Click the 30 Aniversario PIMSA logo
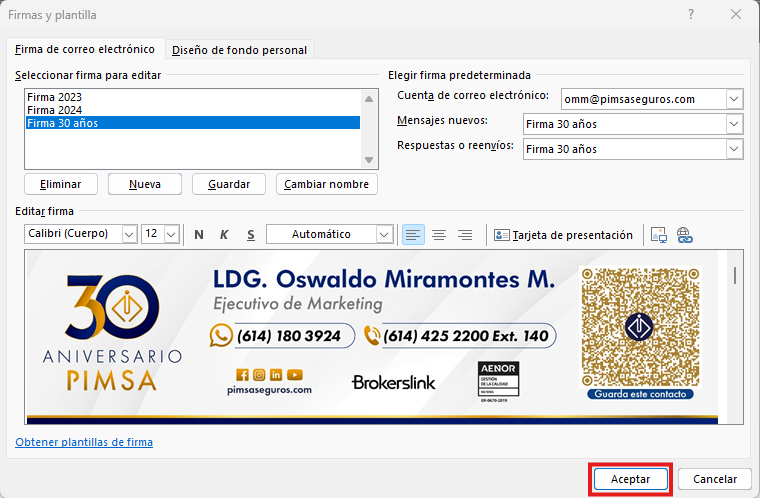The width and height of the screenshot is (760, 498). [112, 333]
